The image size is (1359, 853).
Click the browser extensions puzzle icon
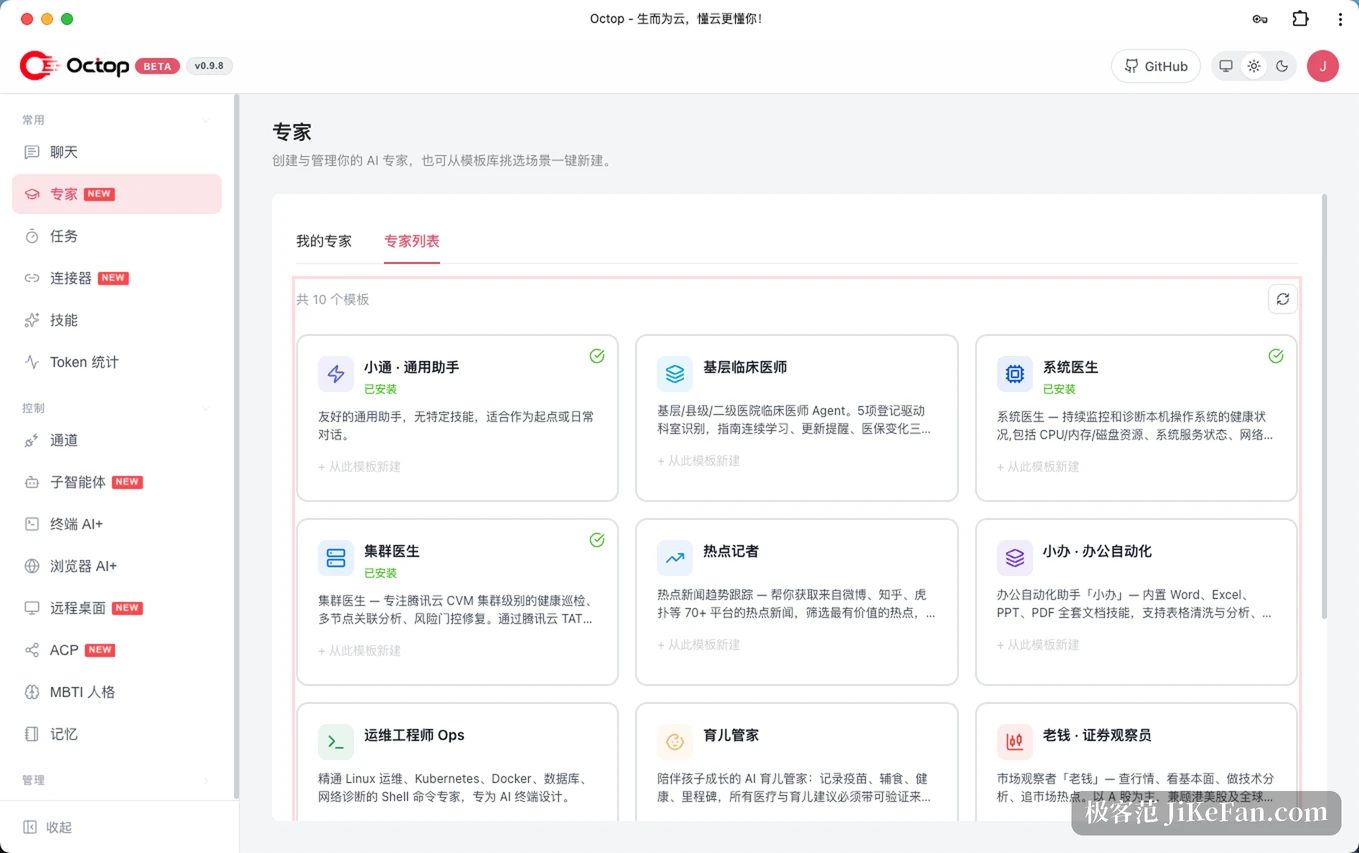pyautogui.click(x=1300, y=19)
